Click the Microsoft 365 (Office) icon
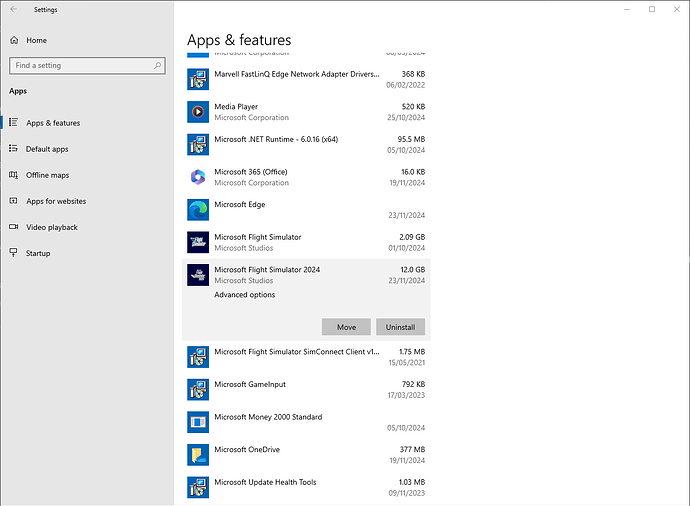690x506 pixels. [198, 177]
